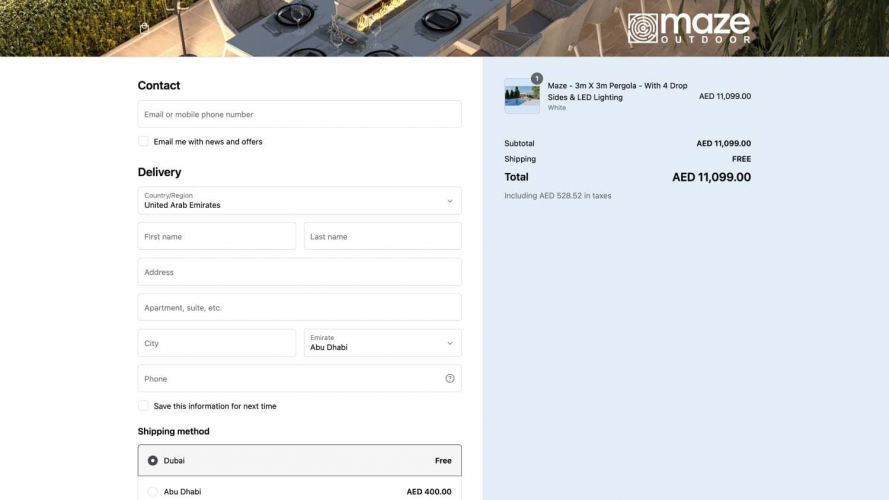Choose Abu Dhabi AED 400.00 shipping option
Image resolution: width=889 pixels, height=500 pixels.
(x=153, y=491)
